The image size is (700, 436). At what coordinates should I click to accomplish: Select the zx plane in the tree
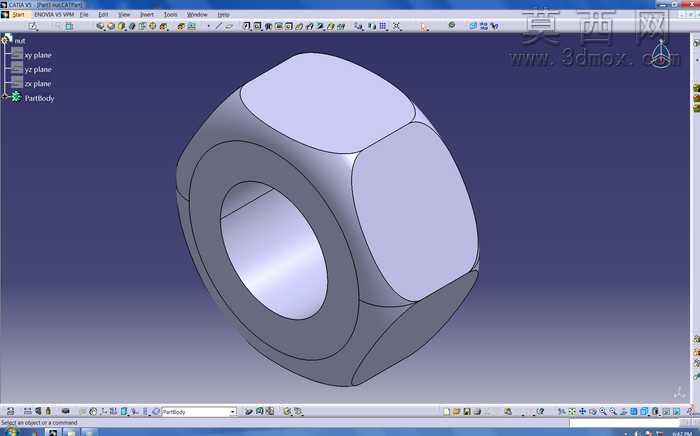38,84
